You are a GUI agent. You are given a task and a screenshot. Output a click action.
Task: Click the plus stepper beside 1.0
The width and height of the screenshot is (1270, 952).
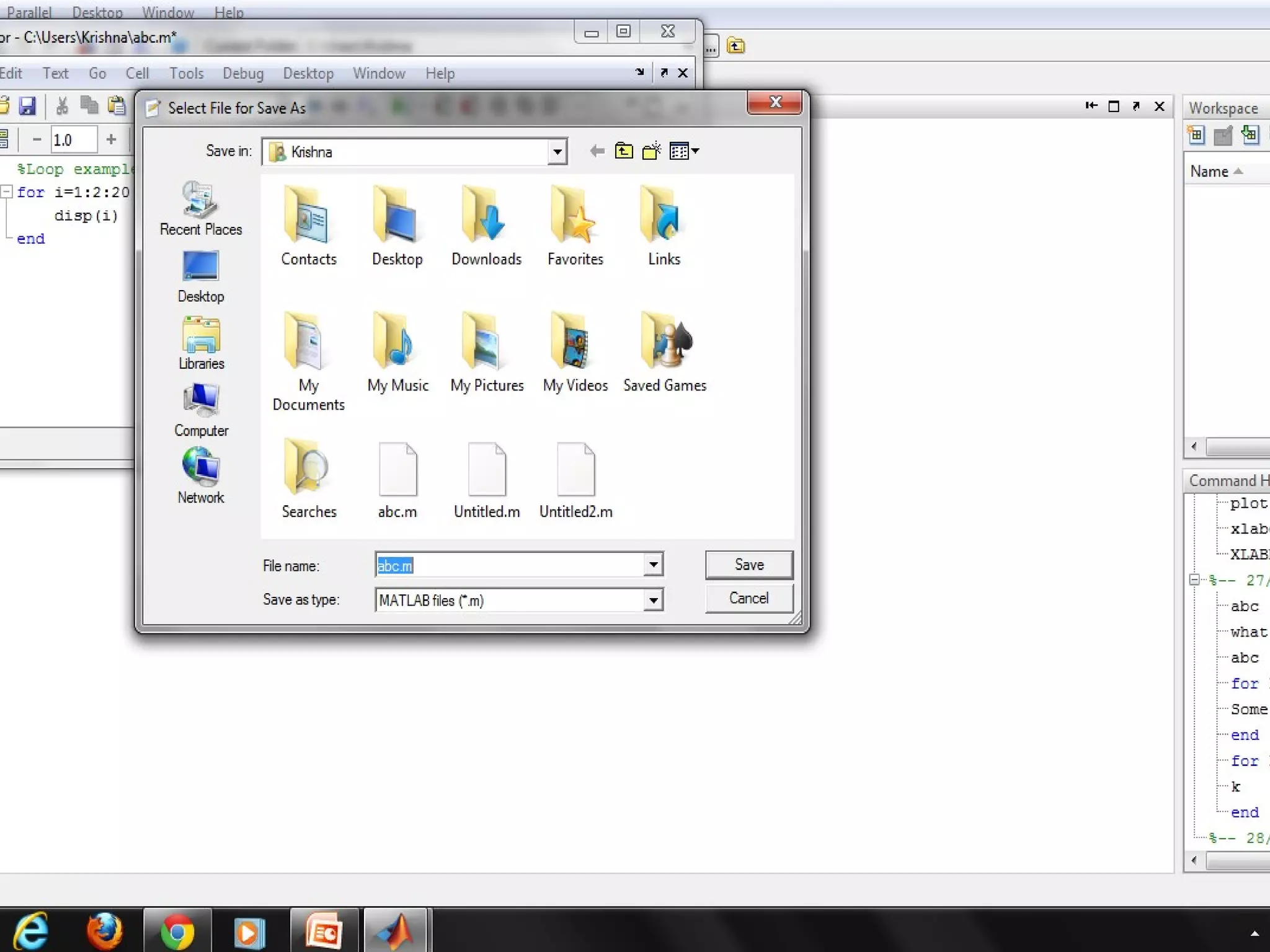[x=111, y=139]
